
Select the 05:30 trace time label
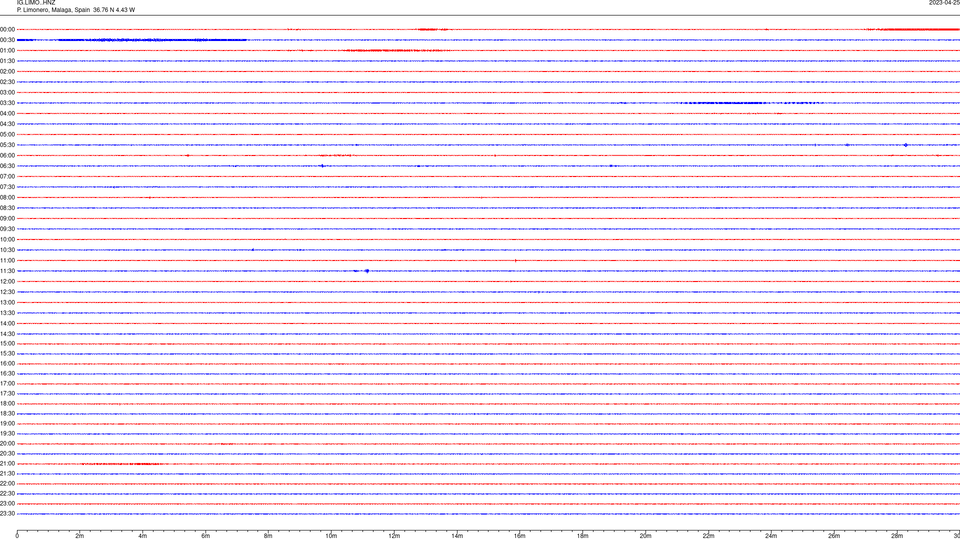coord(7,145)
